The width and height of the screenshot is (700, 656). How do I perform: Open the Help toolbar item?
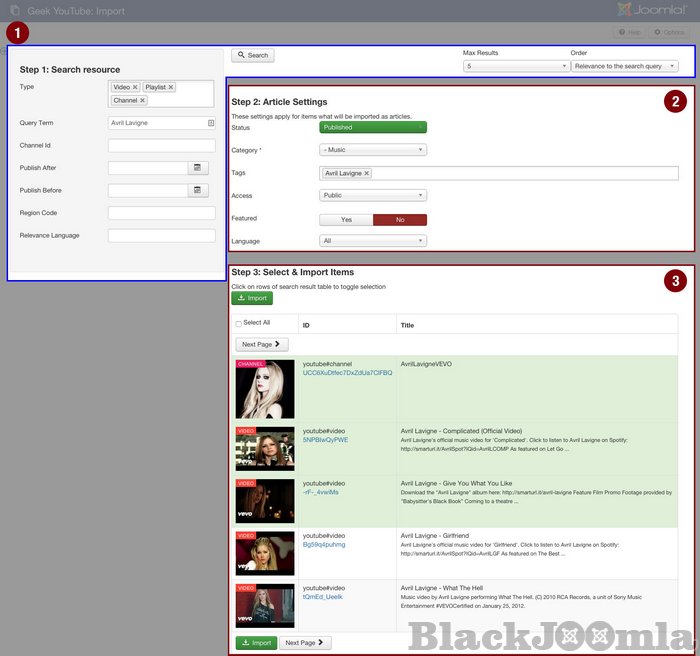tap(628, 33)
